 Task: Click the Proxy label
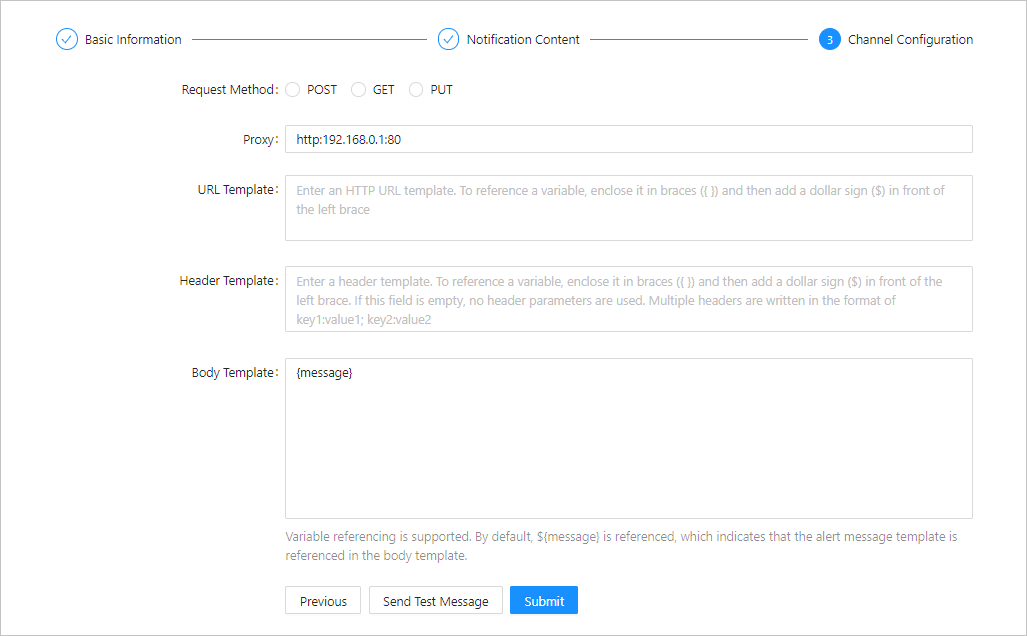coord(261,140)
